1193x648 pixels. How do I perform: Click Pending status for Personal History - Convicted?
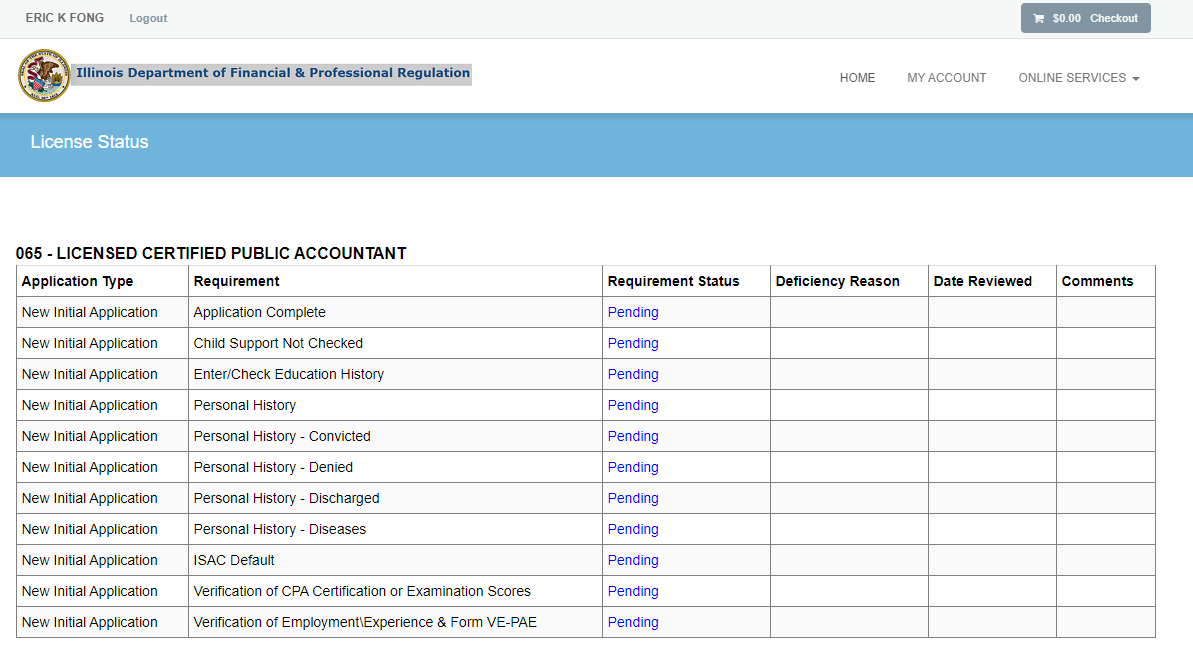[x=633, y=437]
